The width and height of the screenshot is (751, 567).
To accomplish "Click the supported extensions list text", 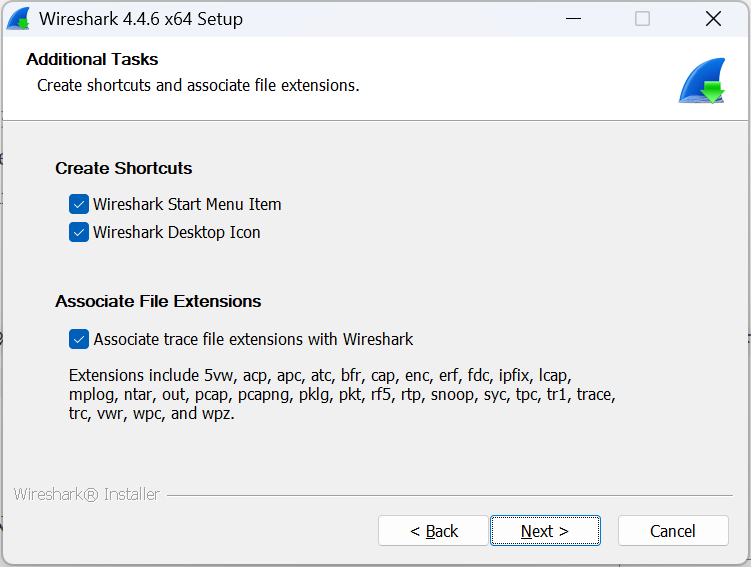I will [x=342, y=394].
